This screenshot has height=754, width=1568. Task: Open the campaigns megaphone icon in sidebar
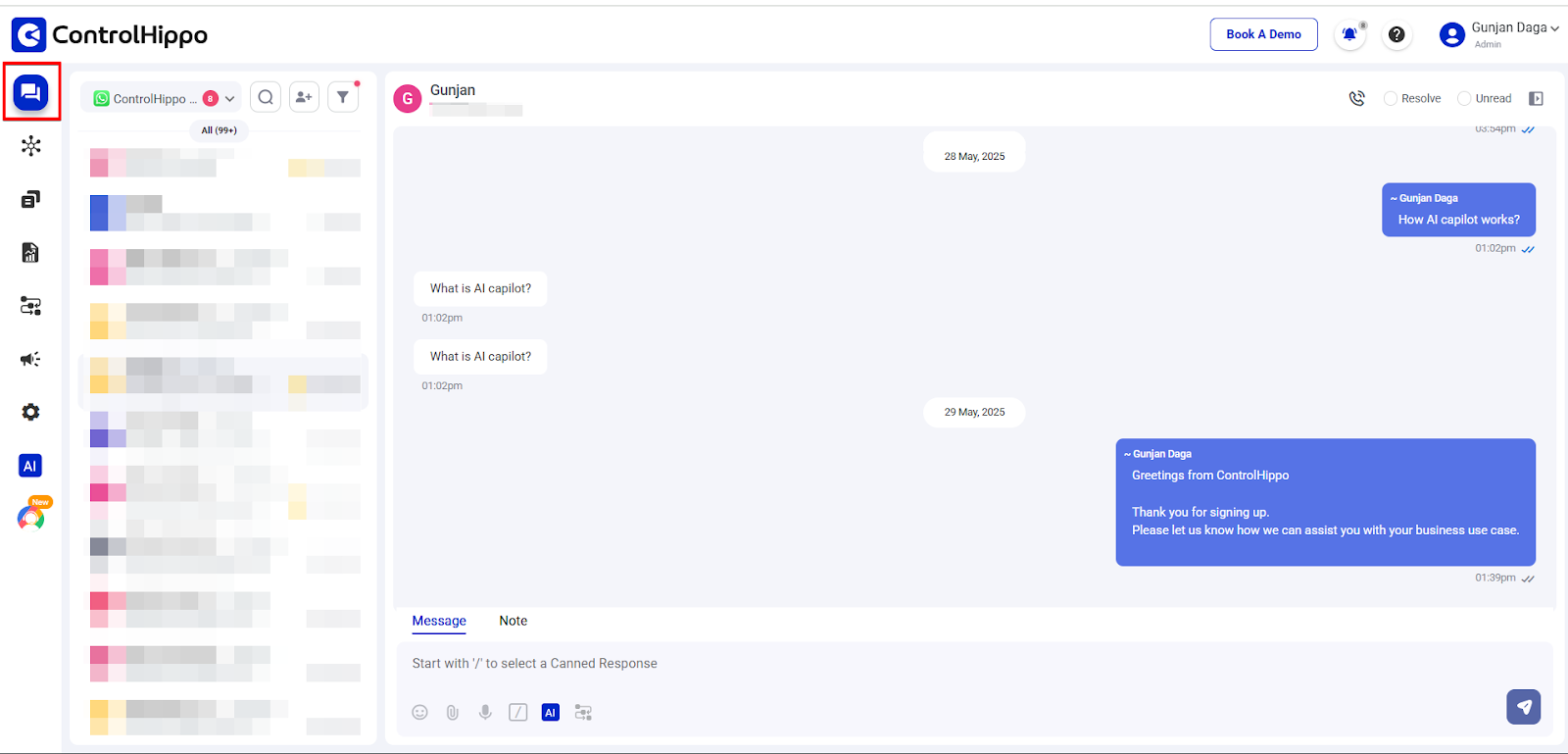(x=31, y=359)
